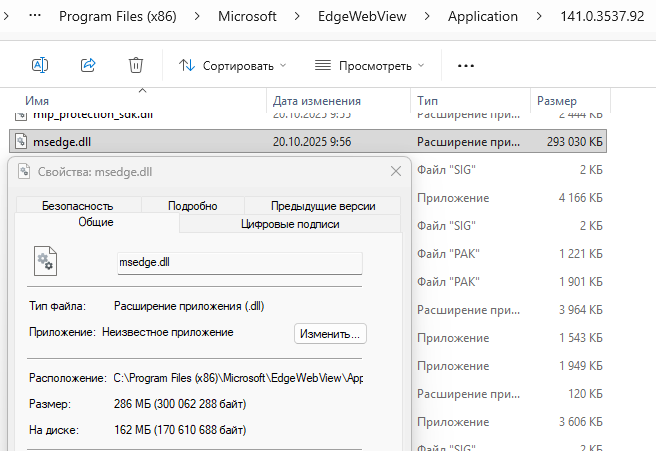Image resolution: width=656 pixels, height=451 pixels.
Task: Switch to the Цифровые подписи tab
Action: tap(290, 224)
